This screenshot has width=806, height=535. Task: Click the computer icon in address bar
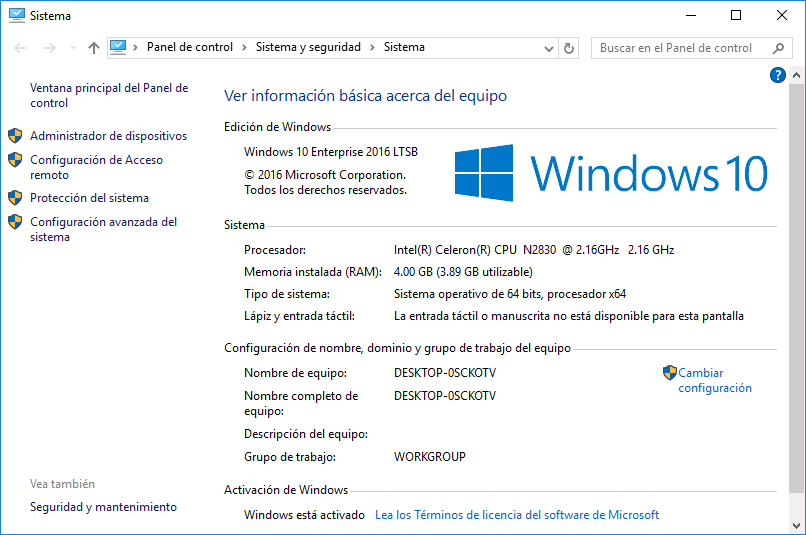point(118,47)
